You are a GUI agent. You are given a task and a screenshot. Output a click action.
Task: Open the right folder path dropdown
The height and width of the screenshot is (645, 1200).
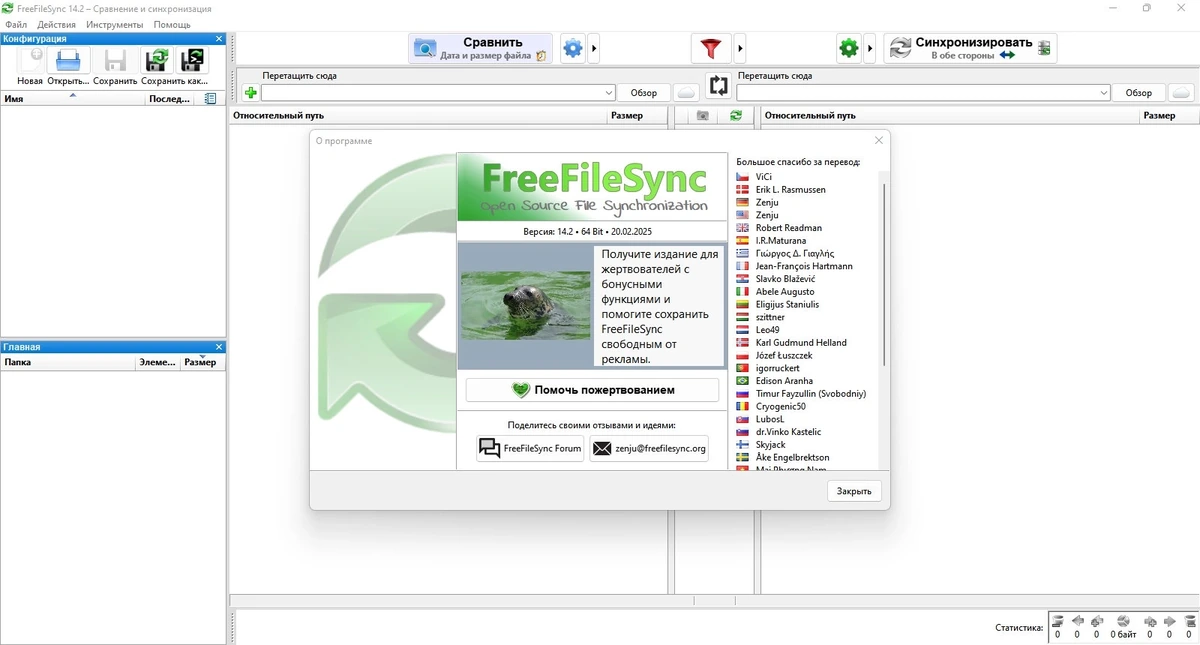[x=1104, y=93]
